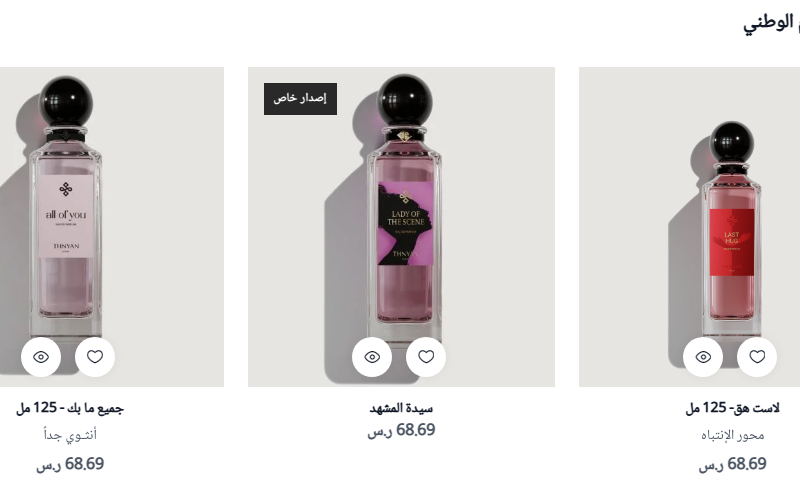Screen dimensions: 800x480
Task: Add All of You perfume to wishlist
Action: pos(95,357)
